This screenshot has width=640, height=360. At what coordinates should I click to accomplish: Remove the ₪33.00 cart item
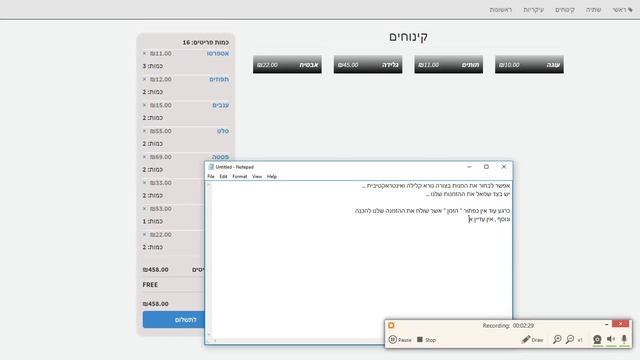coord(144,183)
